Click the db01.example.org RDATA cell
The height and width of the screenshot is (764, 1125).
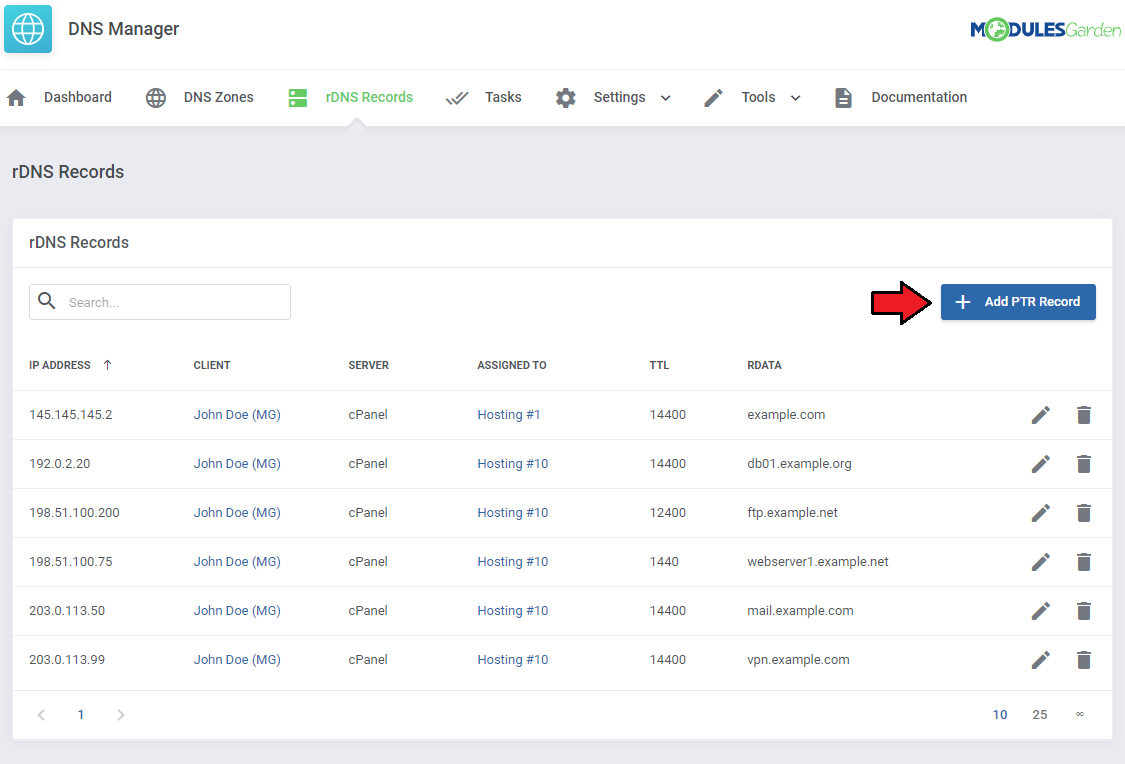click(799, 464)
